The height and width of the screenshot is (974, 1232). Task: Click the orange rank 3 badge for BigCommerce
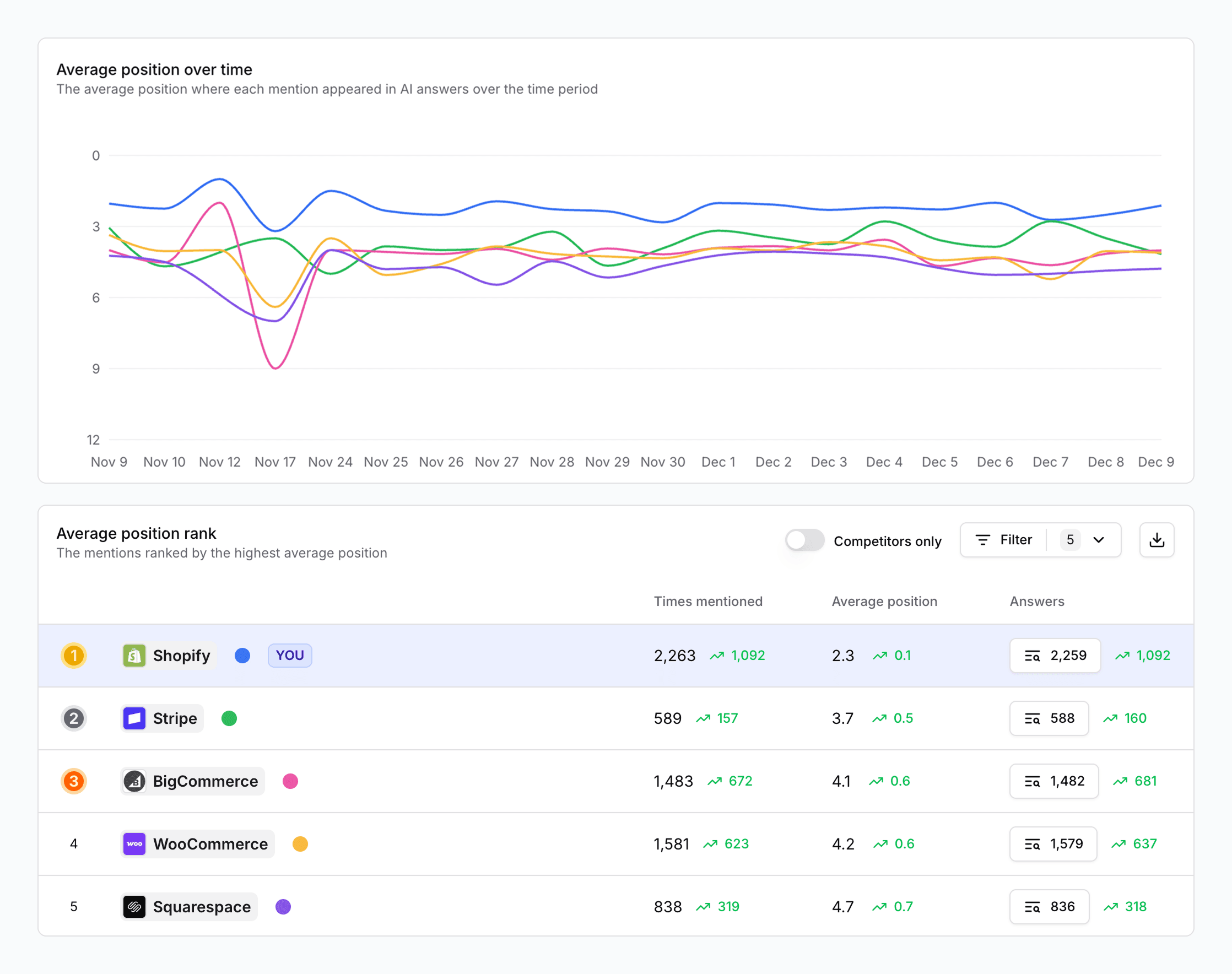click(73, 782)
